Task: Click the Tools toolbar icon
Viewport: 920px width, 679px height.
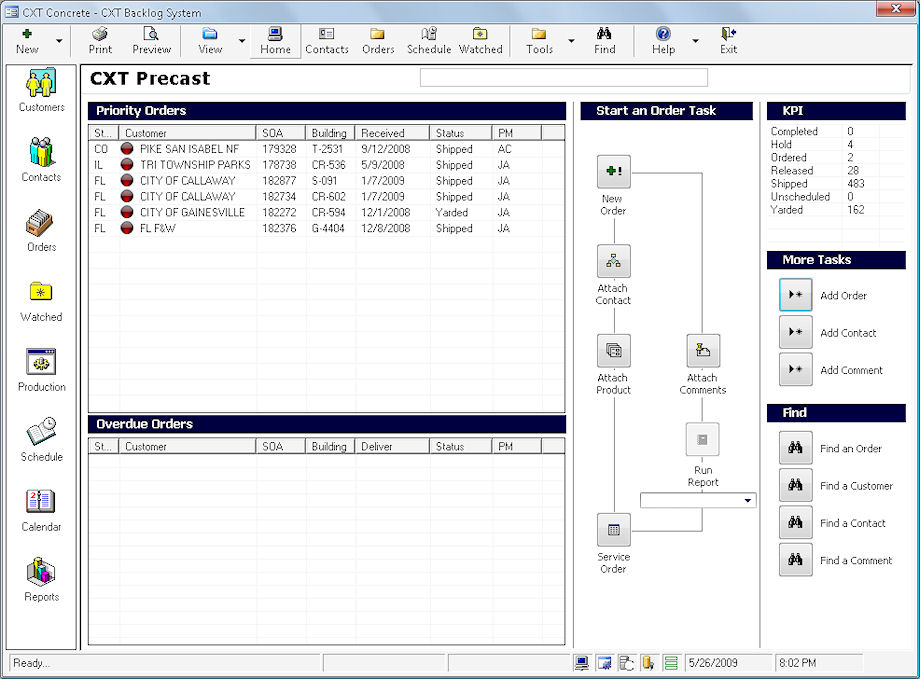Action: pyautogui.click(x=539, y=41)
